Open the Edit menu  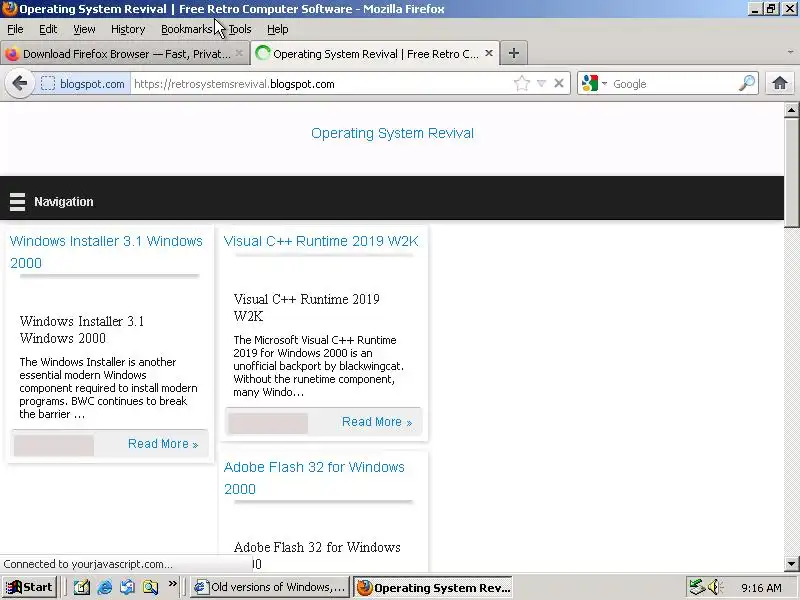(x=48, y=29)
